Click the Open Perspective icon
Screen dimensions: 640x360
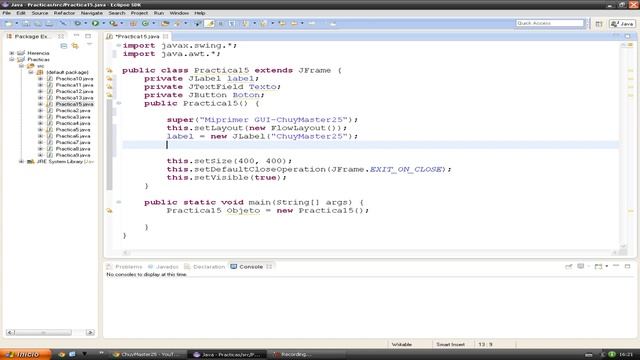pos(599,24)
